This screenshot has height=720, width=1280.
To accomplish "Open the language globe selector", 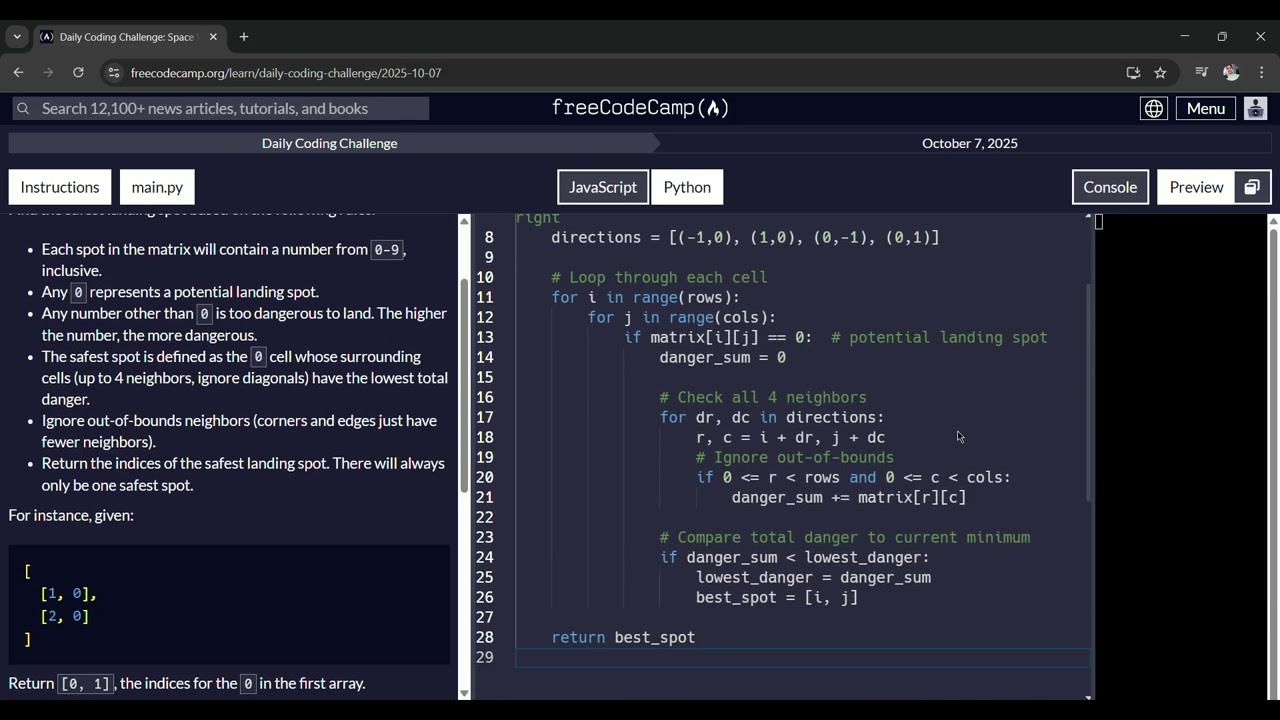I will (1154, 108).
